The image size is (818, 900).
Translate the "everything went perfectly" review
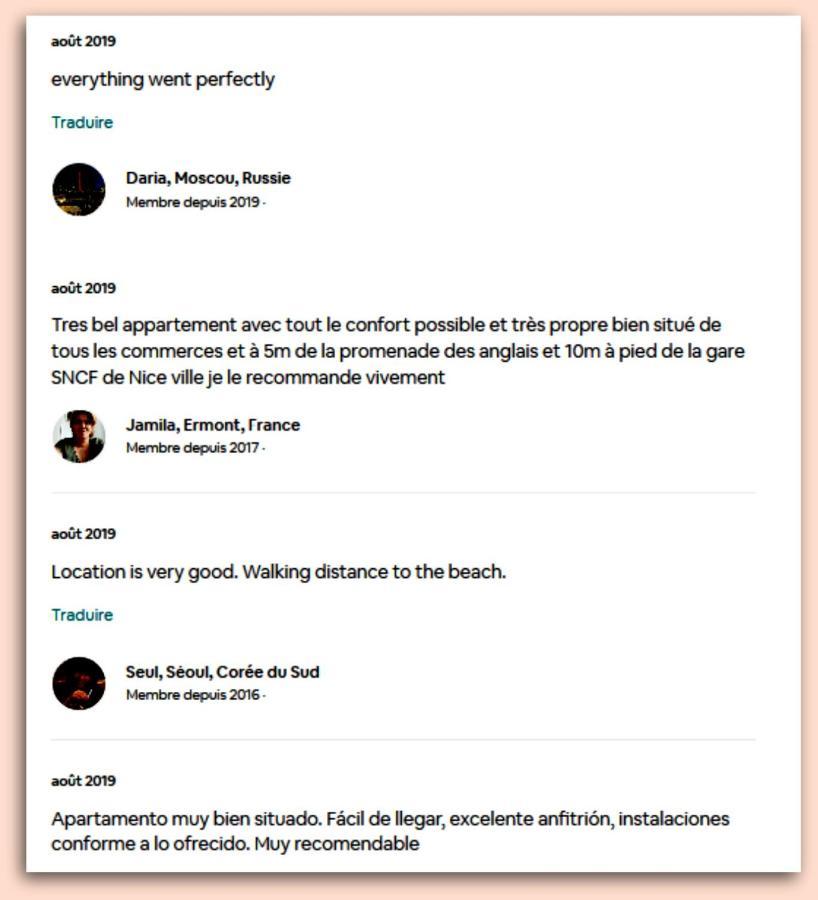coord(82,123)
